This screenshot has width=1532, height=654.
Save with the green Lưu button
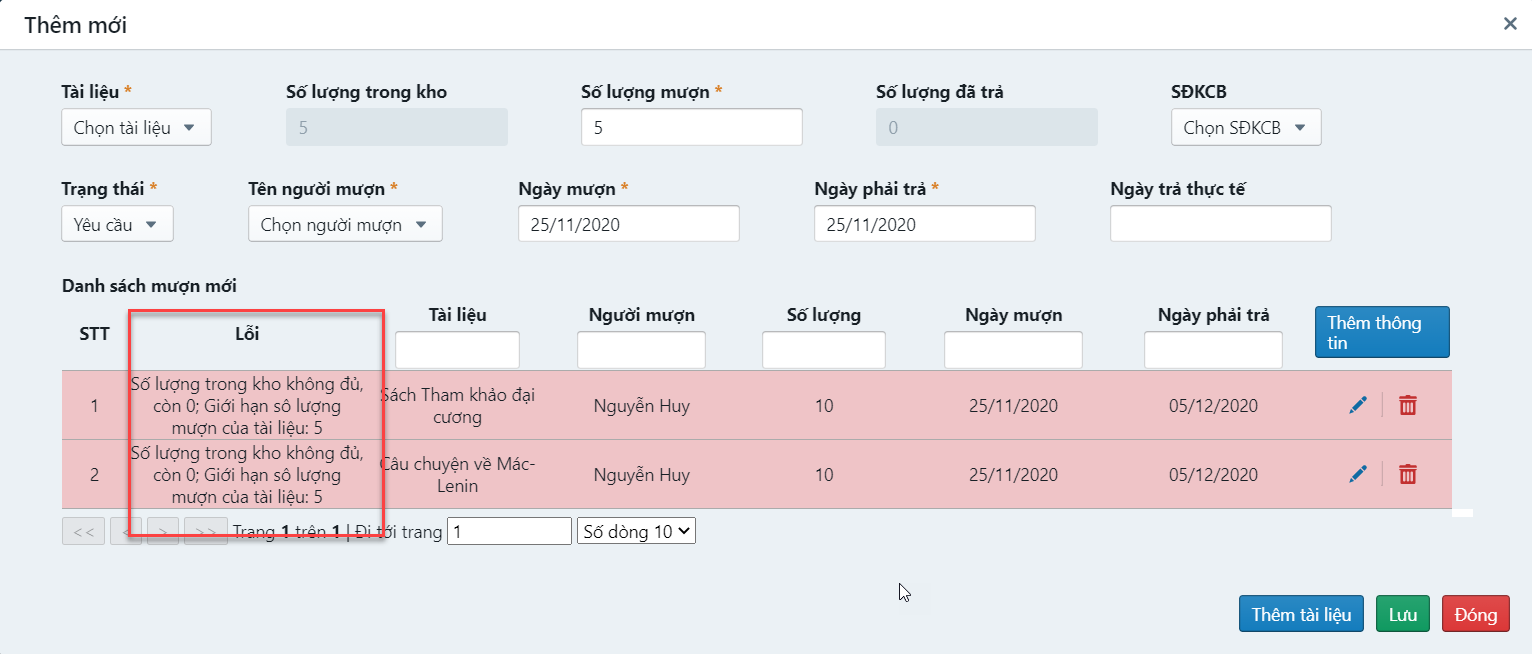pyautogui.click(x=1402, y=615)
